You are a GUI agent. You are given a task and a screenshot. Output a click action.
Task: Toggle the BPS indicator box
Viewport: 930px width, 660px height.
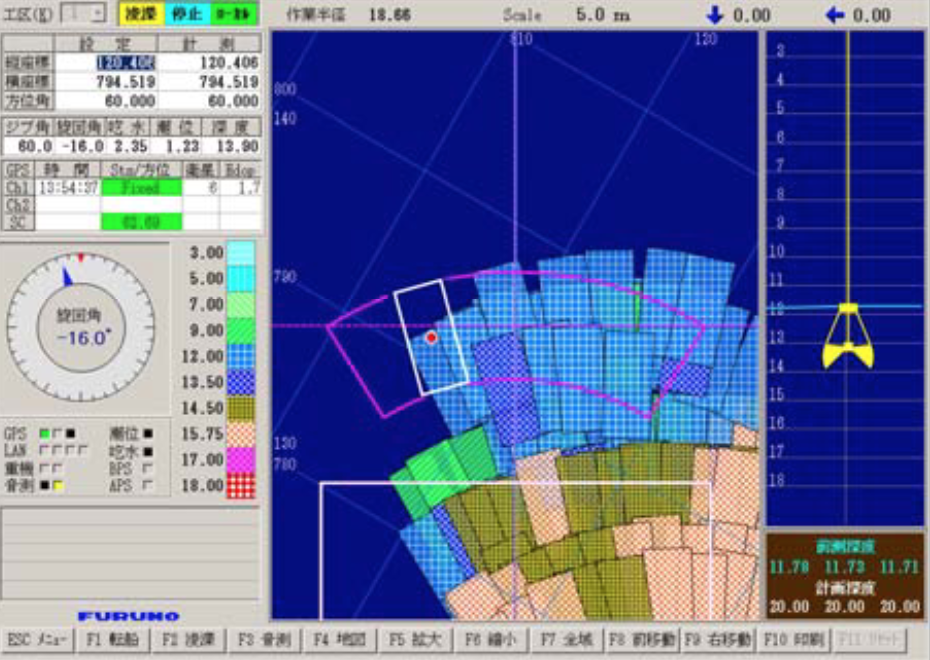click(148, 468)
